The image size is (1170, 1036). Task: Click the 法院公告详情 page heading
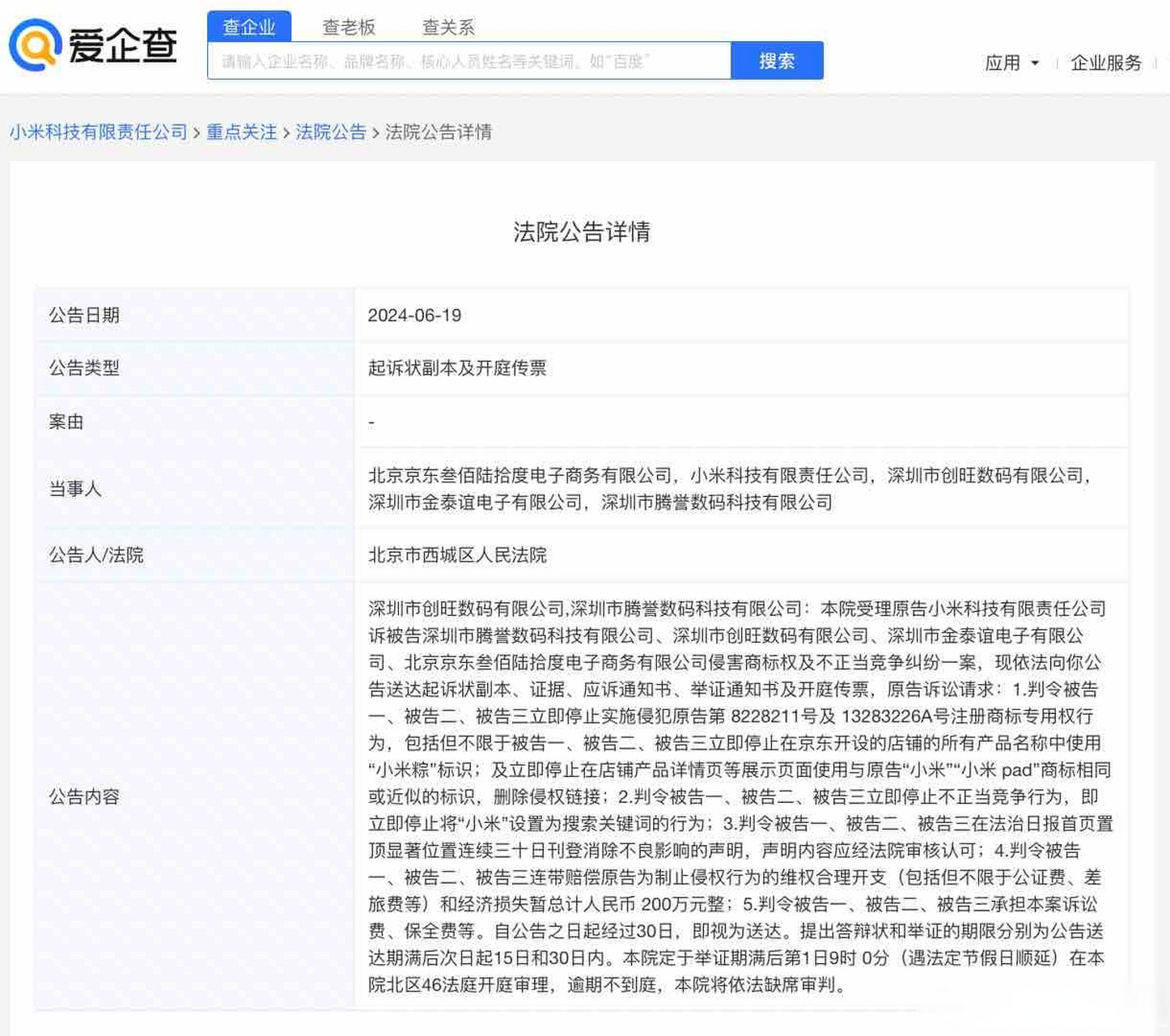582,232
